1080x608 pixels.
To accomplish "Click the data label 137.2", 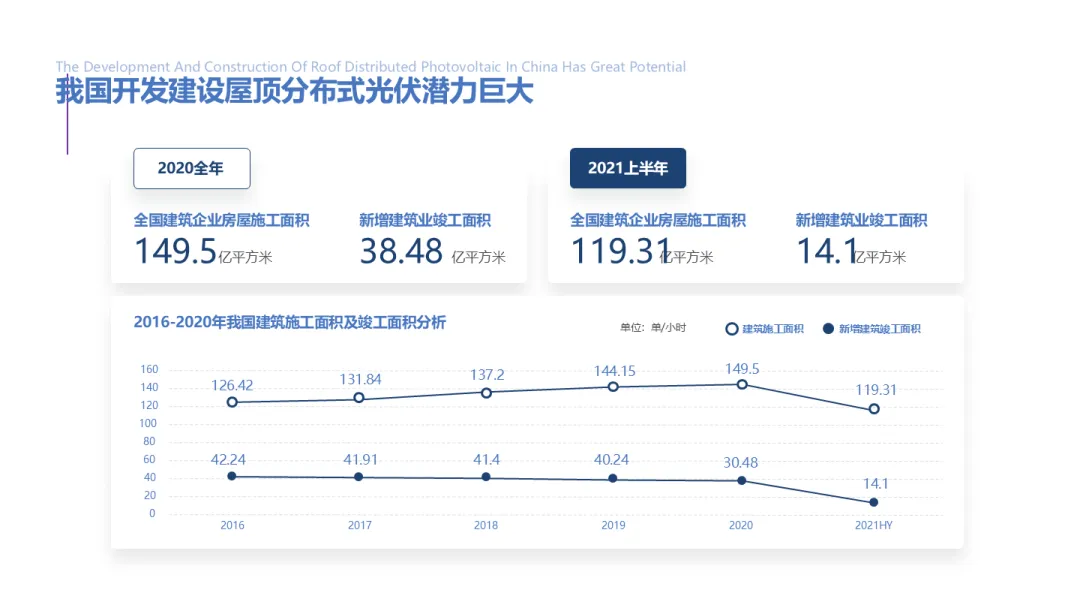I will pos(487,375).
